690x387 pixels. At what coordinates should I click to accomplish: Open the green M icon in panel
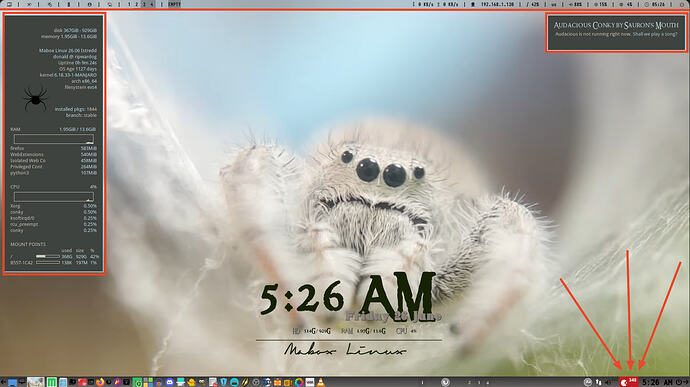click(x=52, y=382)
